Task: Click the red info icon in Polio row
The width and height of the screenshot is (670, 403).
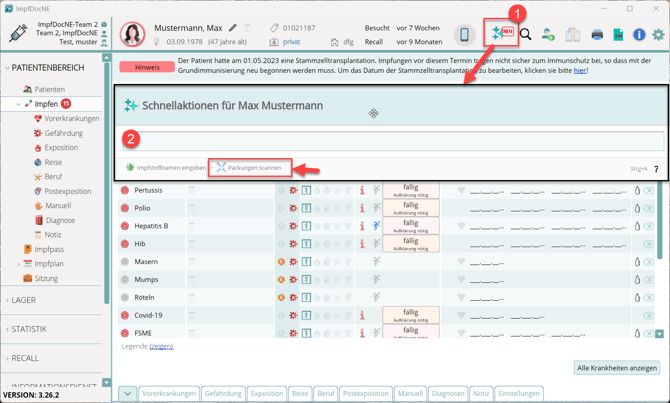Action: [362, 208]
